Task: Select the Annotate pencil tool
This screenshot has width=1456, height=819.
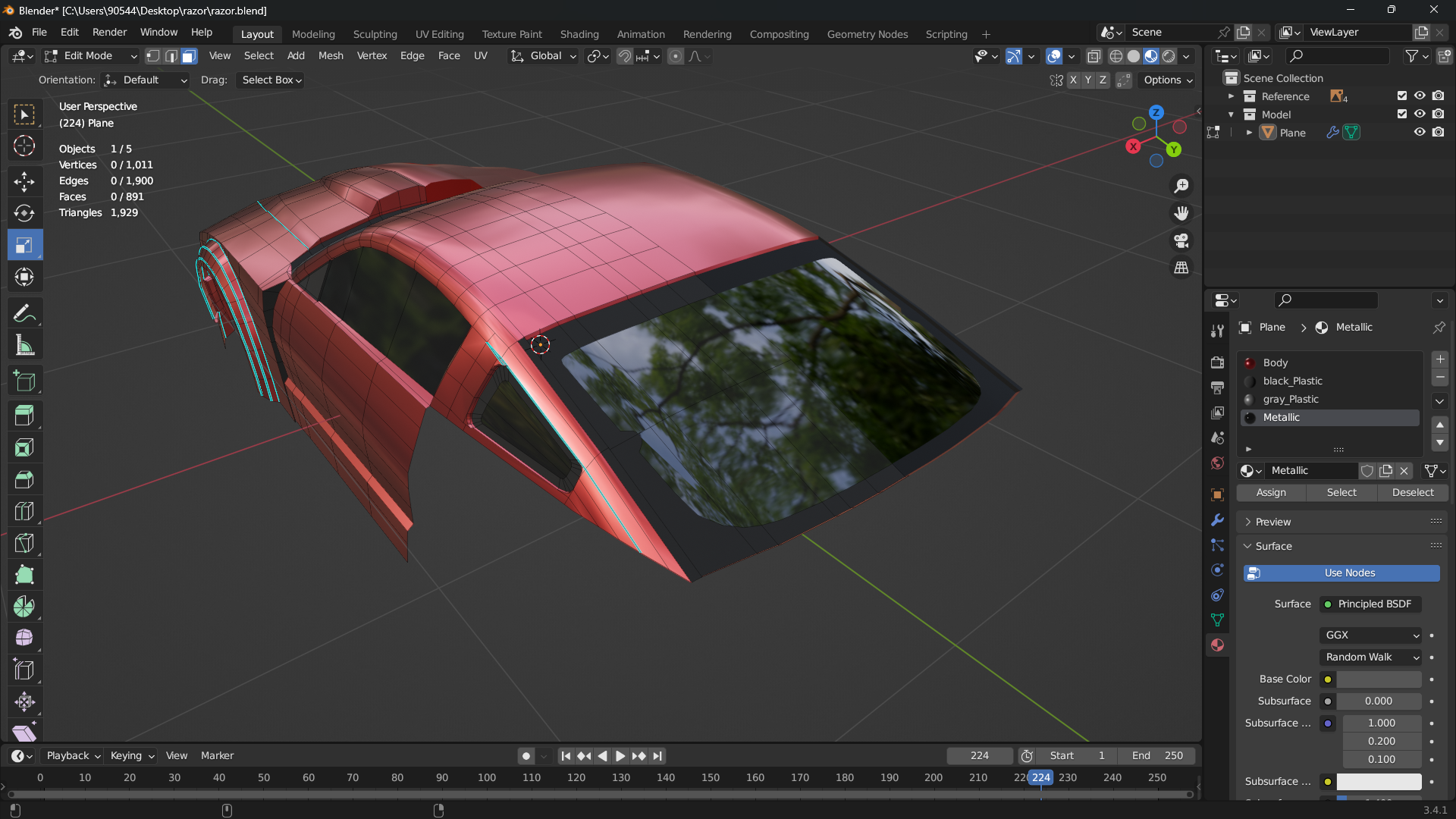Action: click(x=24, y=313)
